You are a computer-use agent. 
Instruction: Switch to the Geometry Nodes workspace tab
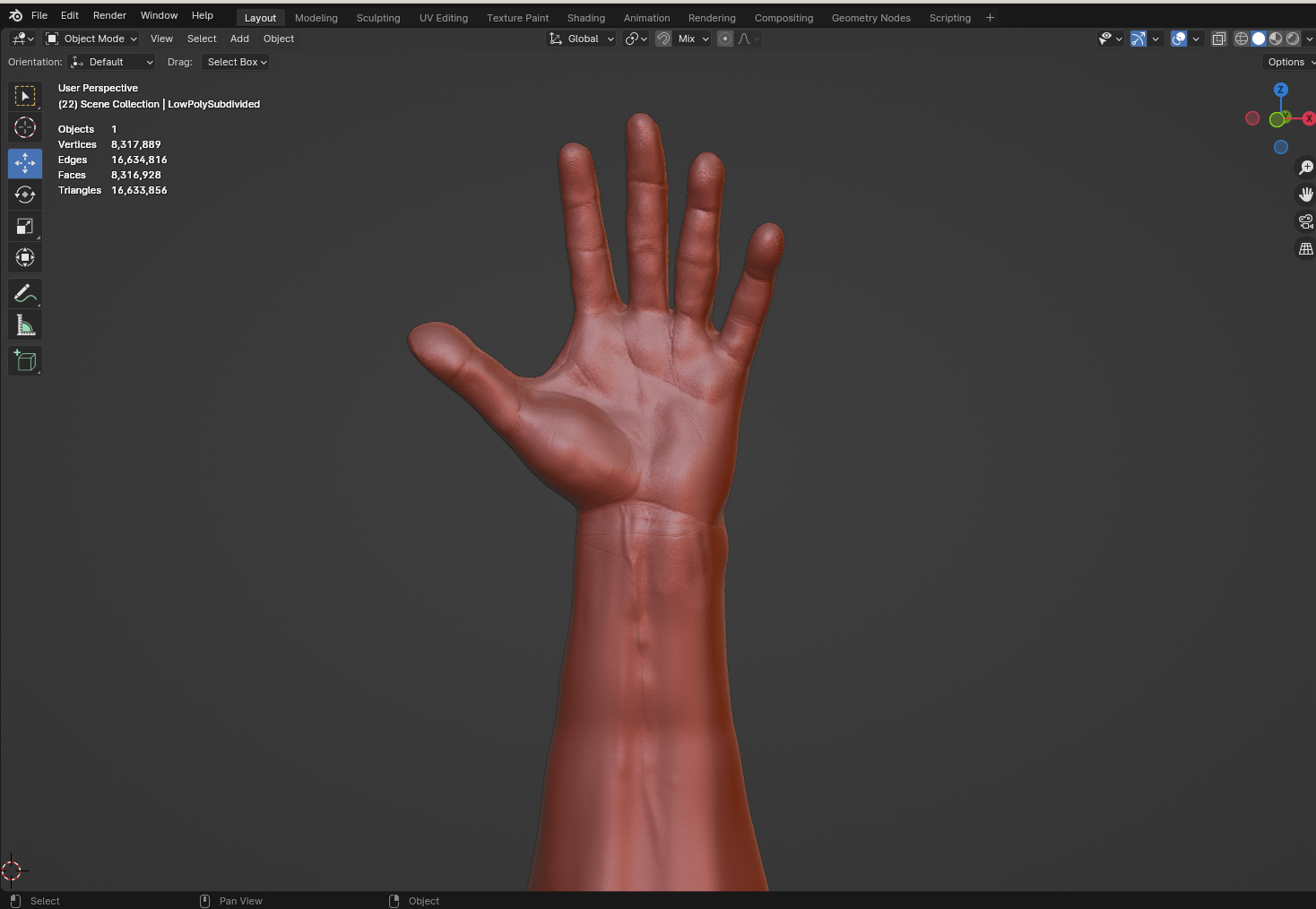coord(870,18)
